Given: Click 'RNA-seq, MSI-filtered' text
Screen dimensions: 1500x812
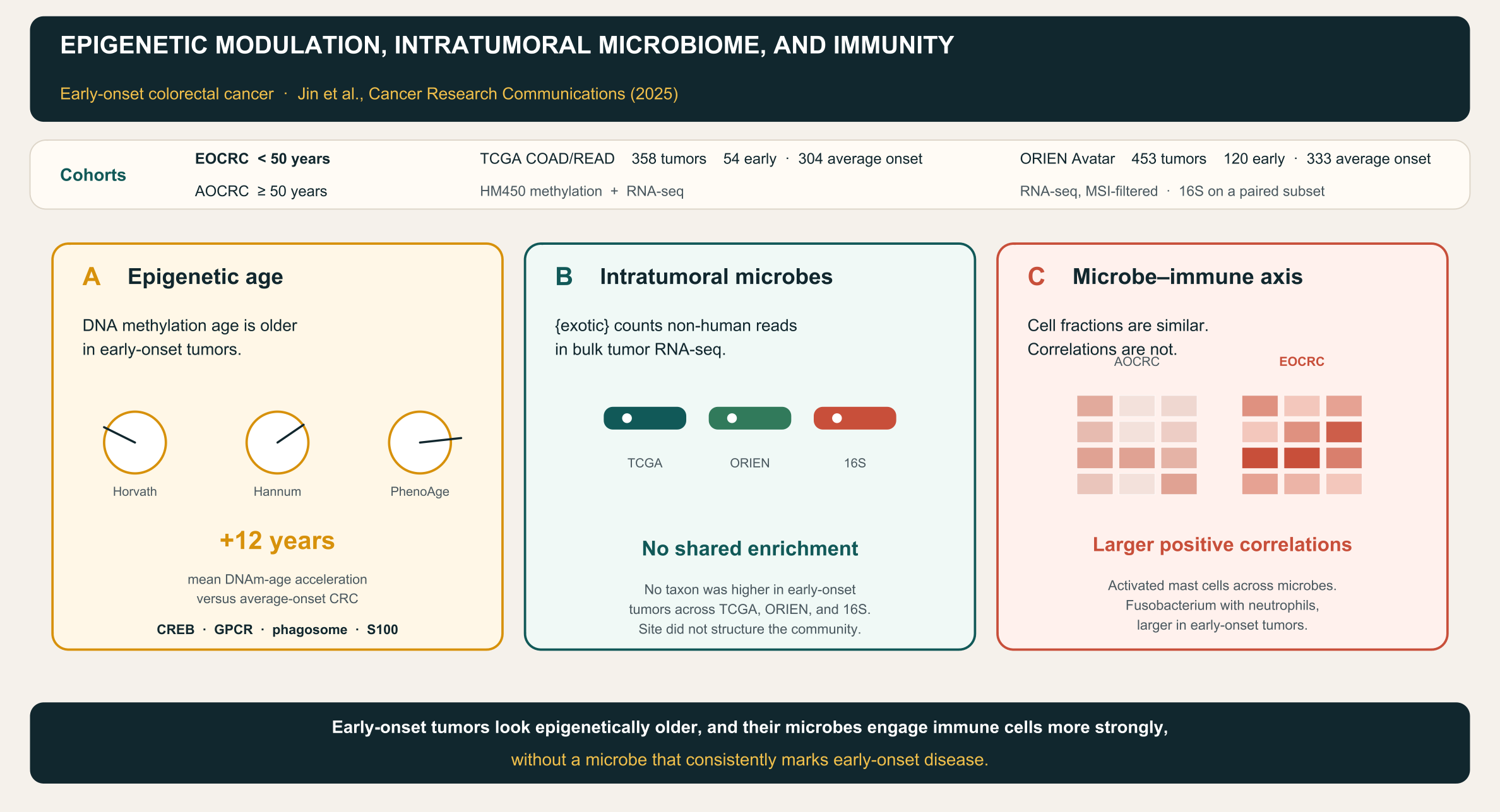Looking at the screenshot, I should 1089,191.
